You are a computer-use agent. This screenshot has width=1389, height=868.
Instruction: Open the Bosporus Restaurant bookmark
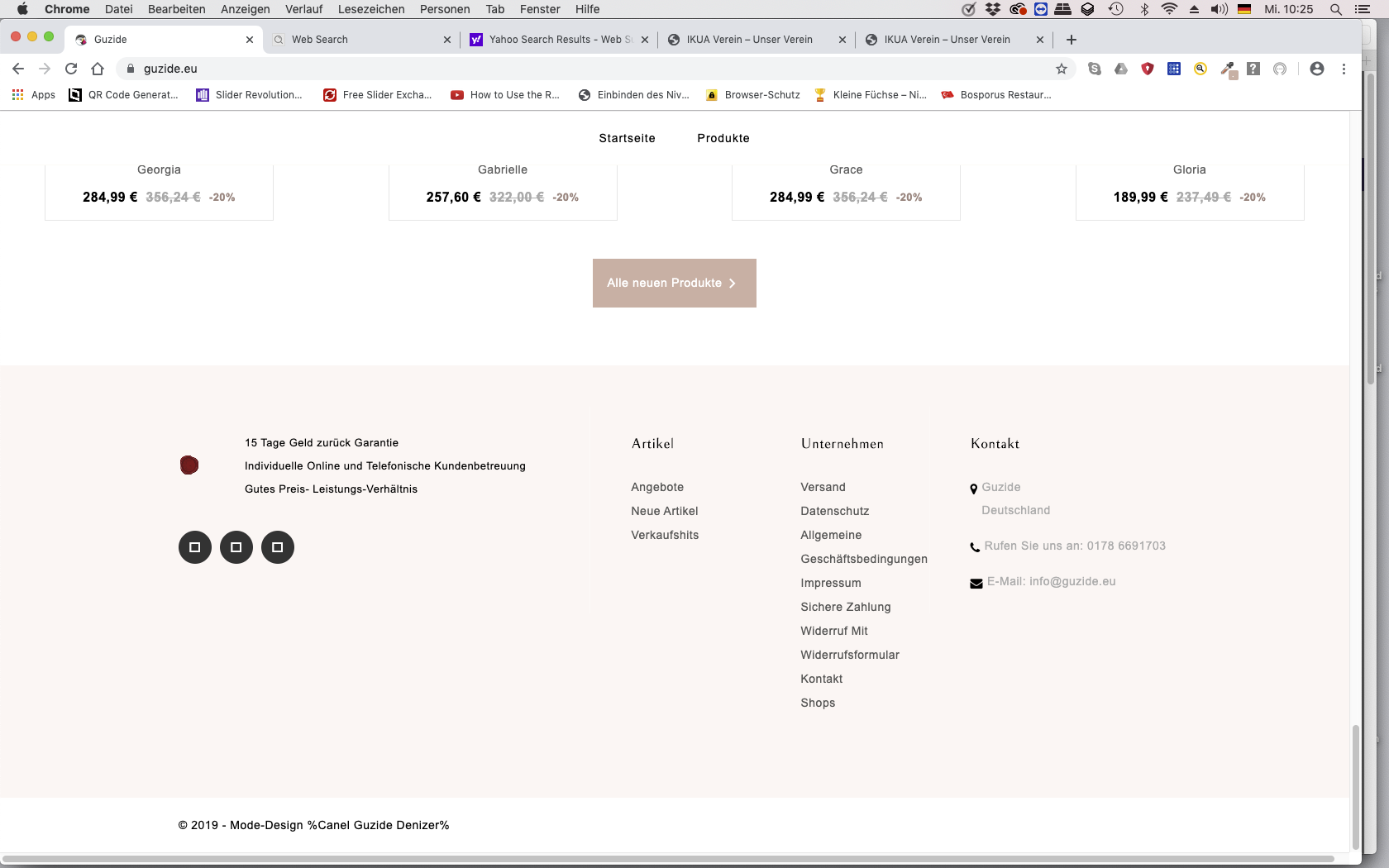(996, 95)
